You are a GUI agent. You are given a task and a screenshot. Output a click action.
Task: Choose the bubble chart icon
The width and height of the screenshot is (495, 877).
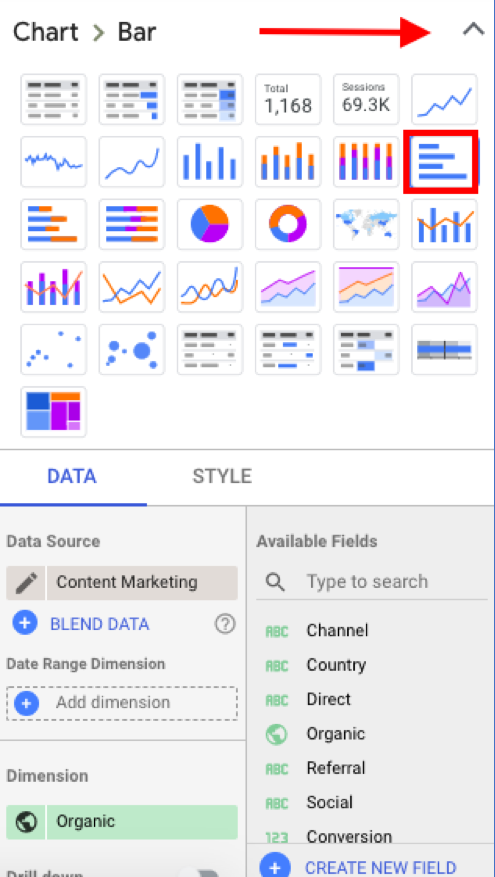(x=132, y=350)
